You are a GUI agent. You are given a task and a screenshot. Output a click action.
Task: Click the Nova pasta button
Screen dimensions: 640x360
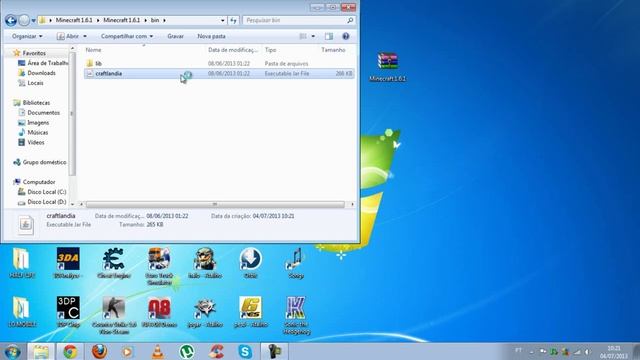tap(211, 36)
